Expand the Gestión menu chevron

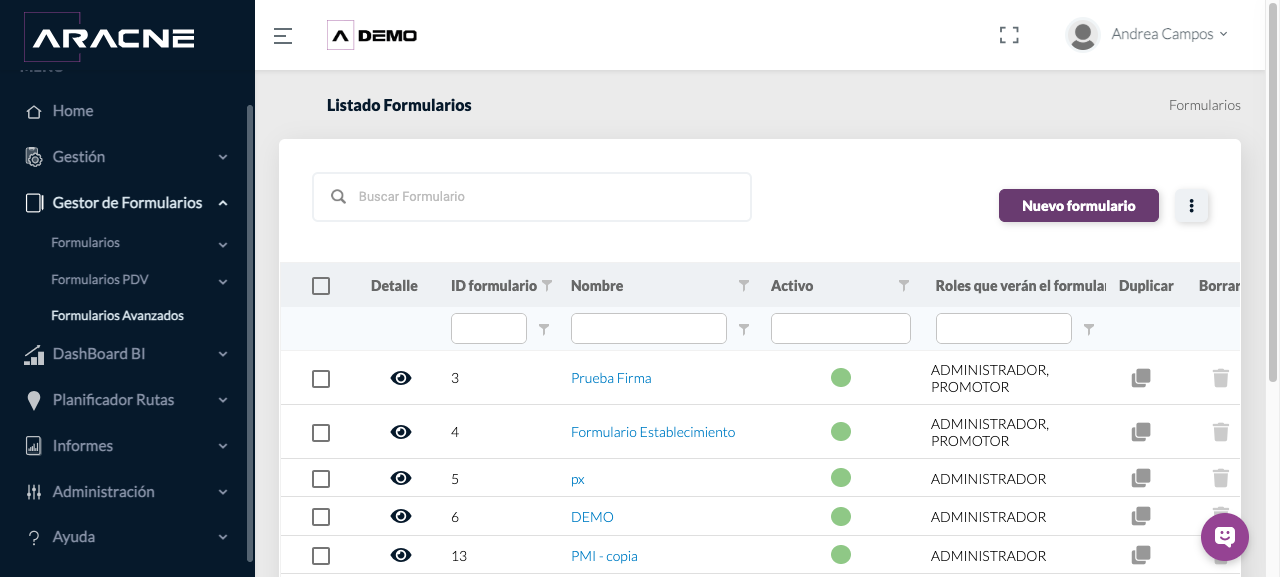[223, 158]
